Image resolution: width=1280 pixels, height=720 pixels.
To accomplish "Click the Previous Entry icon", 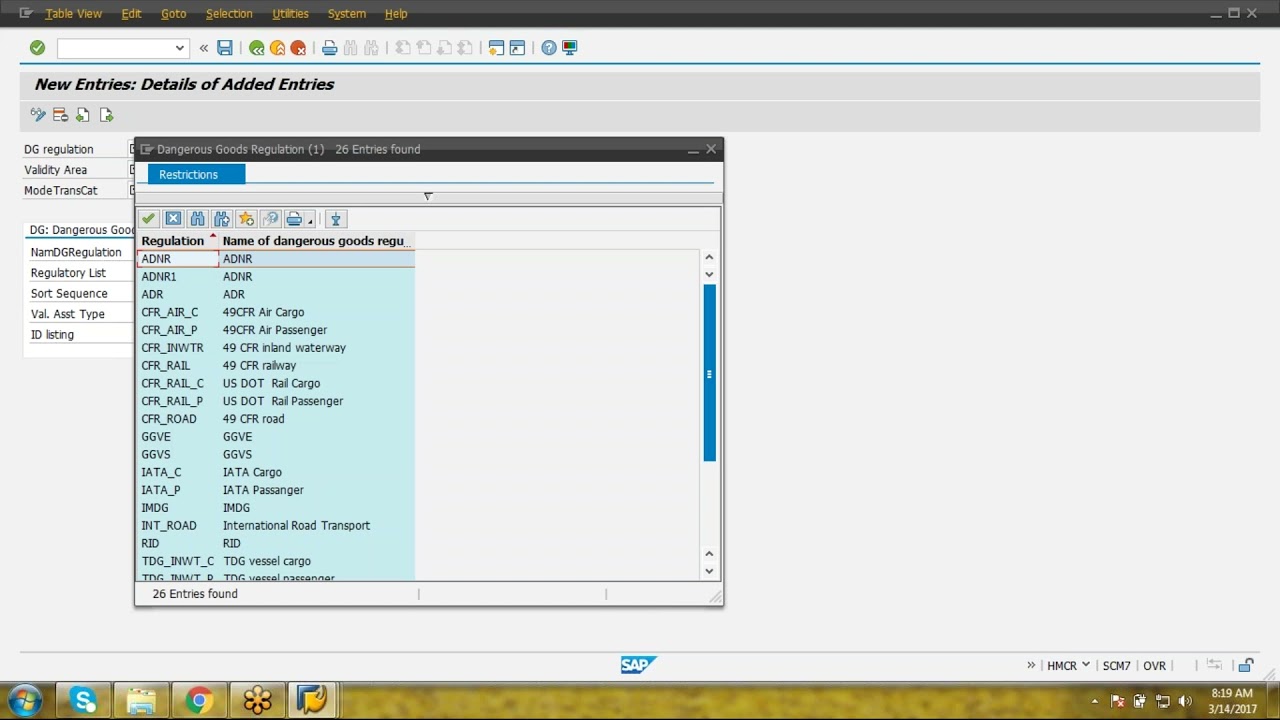I will (83, 115).
